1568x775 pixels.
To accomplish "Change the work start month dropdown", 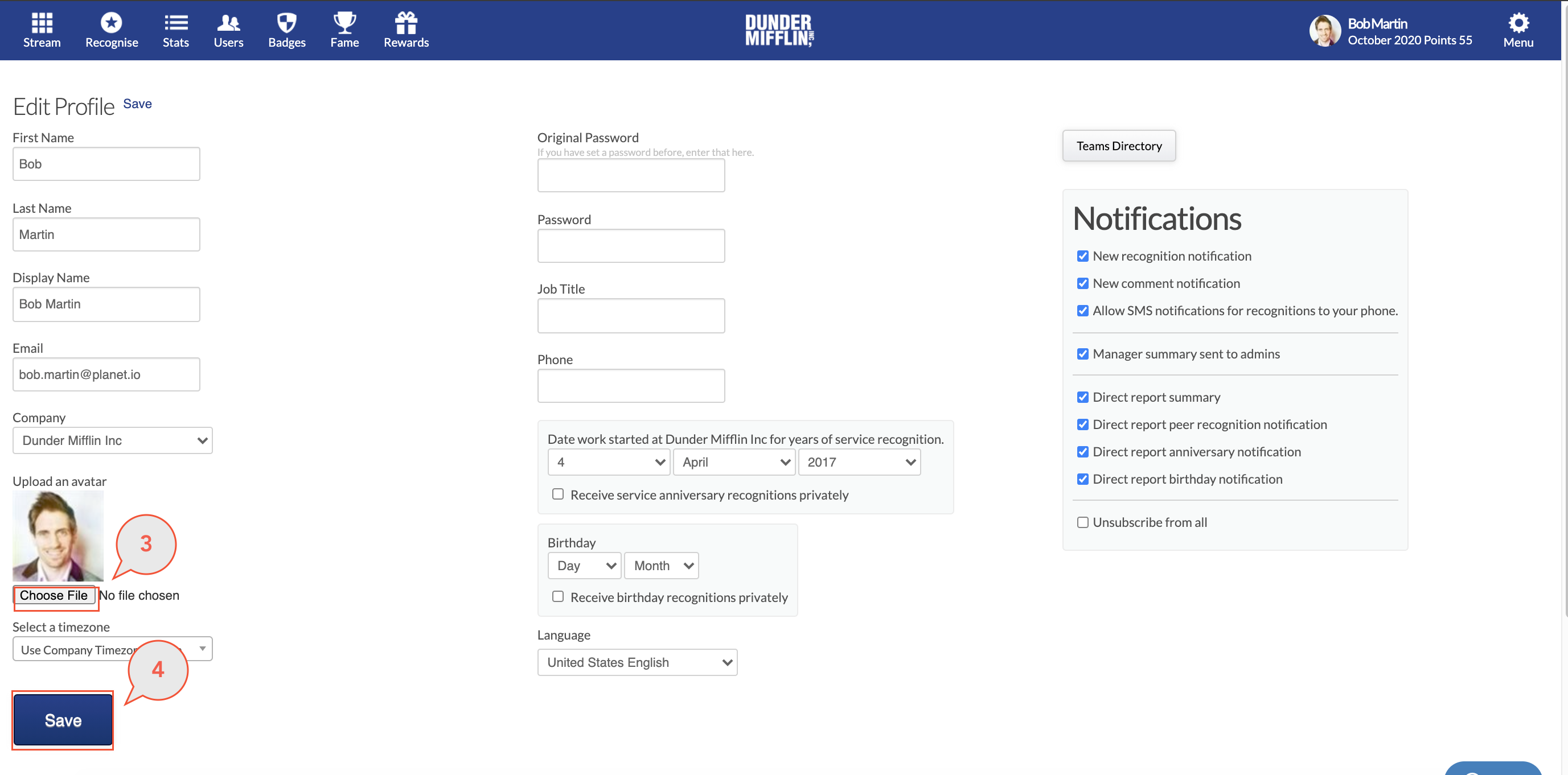I will (733, 461).
